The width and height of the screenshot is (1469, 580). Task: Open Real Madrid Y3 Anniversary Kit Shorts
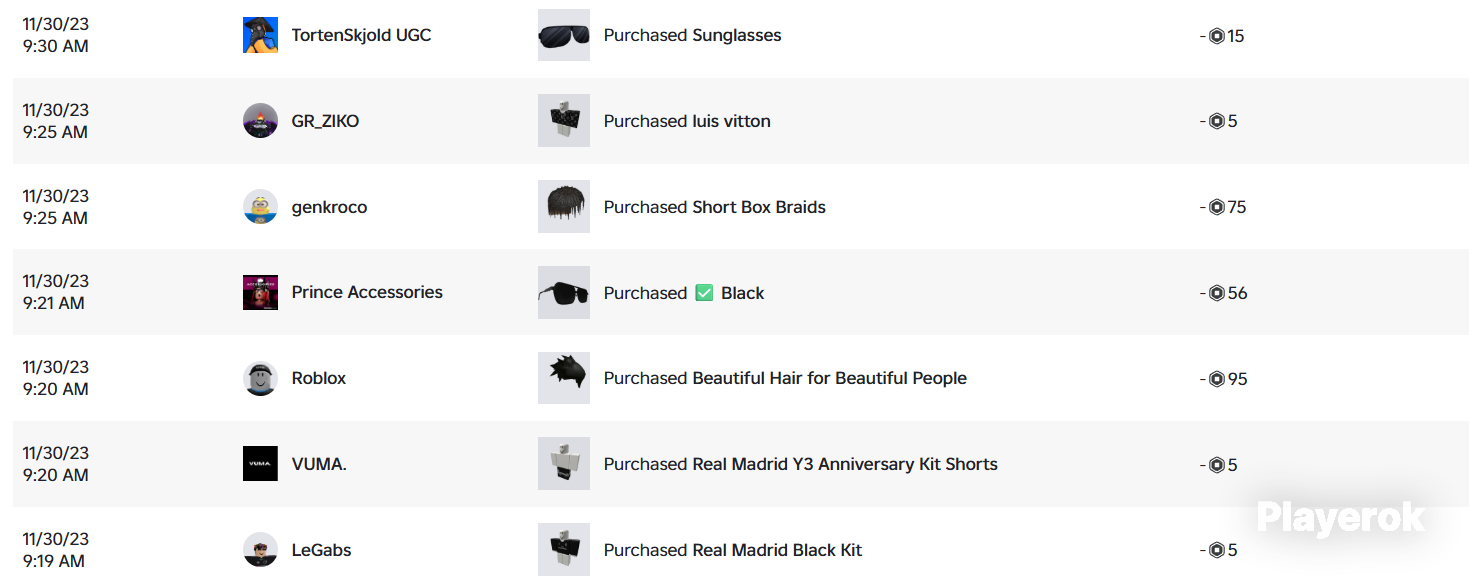(845, 464)
